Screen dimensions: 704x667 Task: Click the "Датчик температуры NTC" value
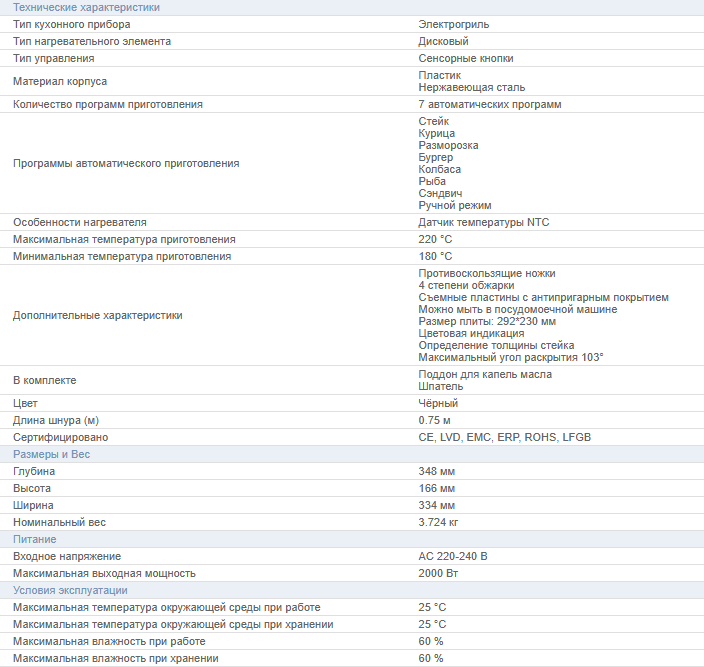(x=483, y=222)
